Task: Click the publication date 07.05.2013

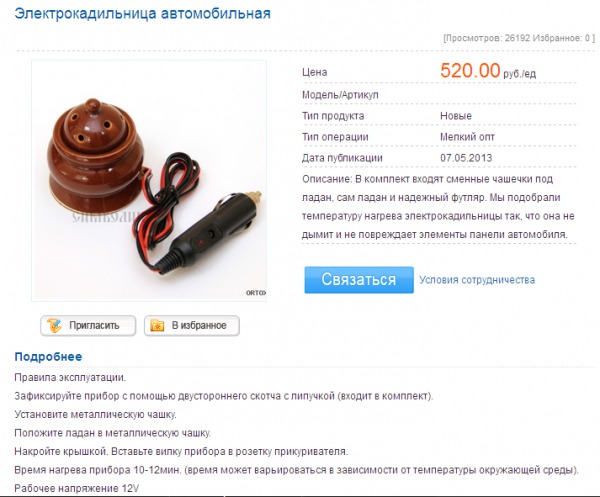Action: (466, 158)
